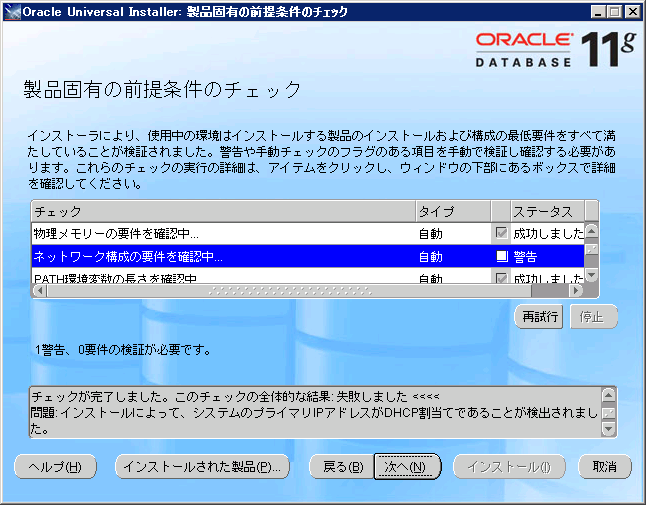Toggle checkbox in ネットワーク構成 warning row

point(501,256)
